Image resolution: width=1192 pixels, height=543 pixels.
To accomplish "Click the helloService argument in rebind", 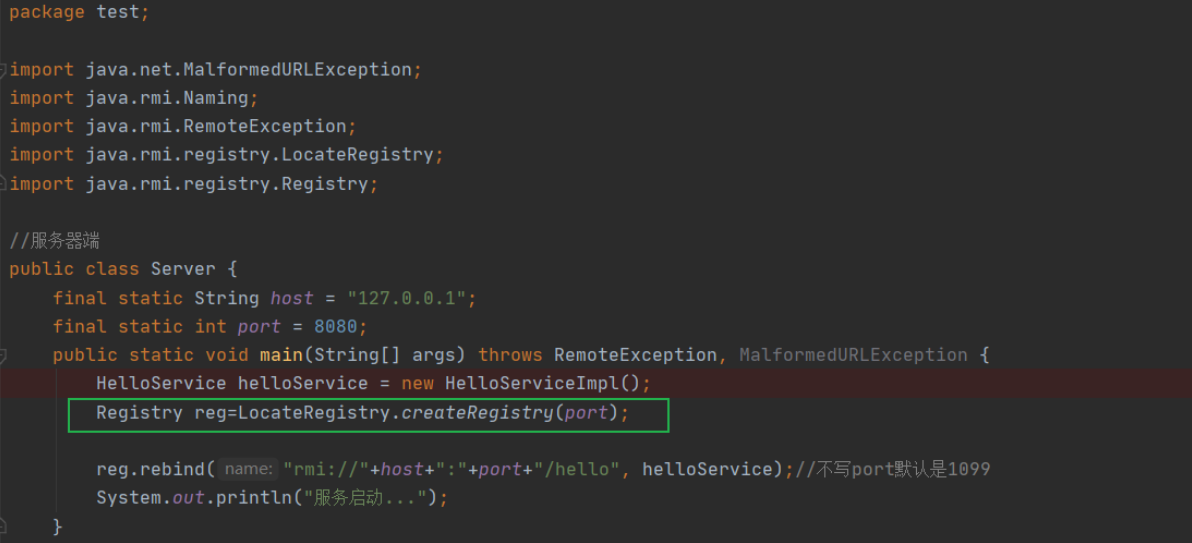I will click(x=707, y=469).
